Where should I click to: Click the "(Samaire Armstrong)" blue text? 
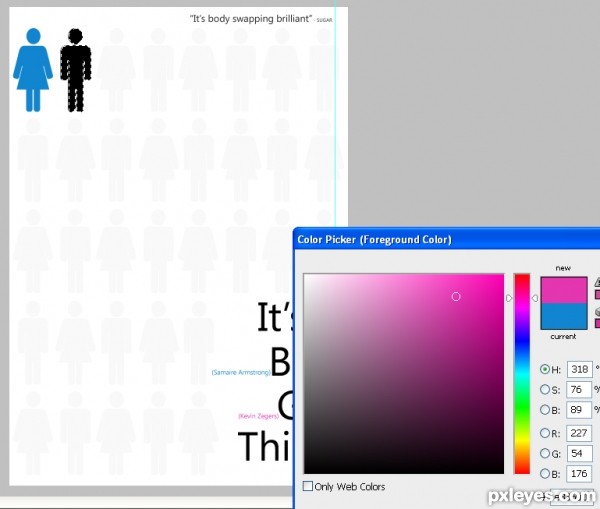[241, 372]
